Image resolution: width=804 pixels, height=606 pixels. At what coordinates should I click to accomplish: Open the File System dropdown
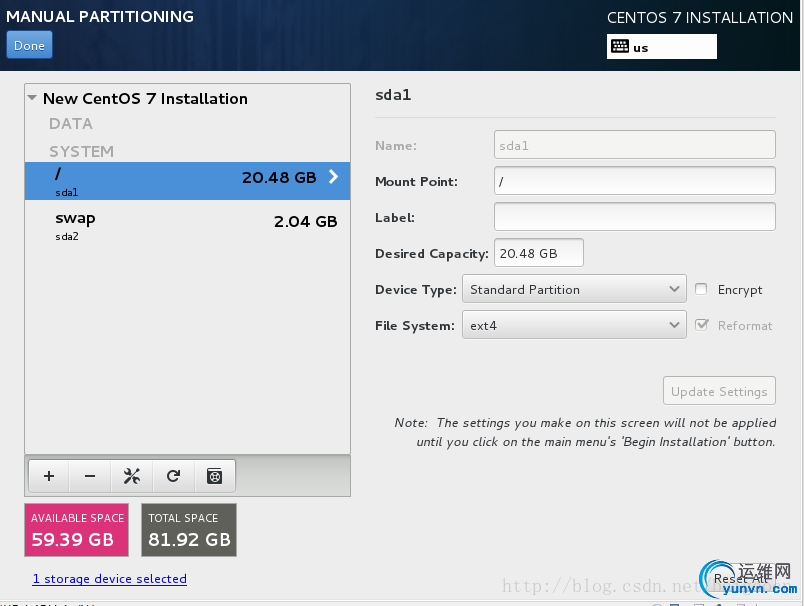pos(574,325)
